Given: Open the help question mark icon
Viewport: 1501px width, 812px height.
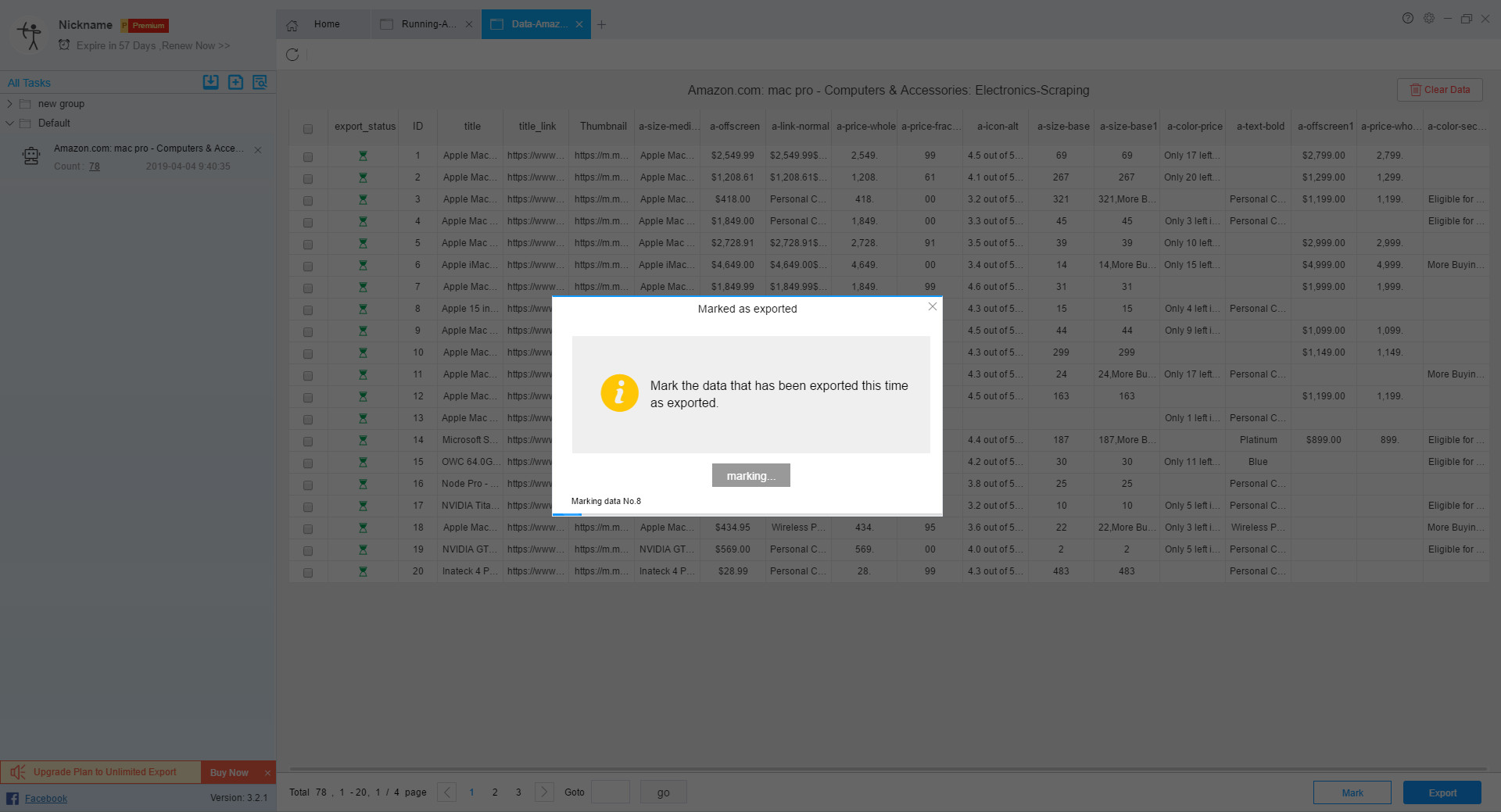Looking at the screenshot, I should coord(1408,18).
